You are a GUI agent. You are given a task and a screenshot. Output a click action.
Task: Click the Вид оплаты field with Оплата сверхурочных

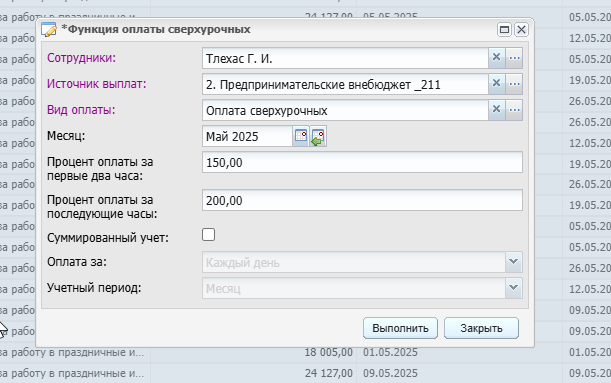[x=345, y=110]
